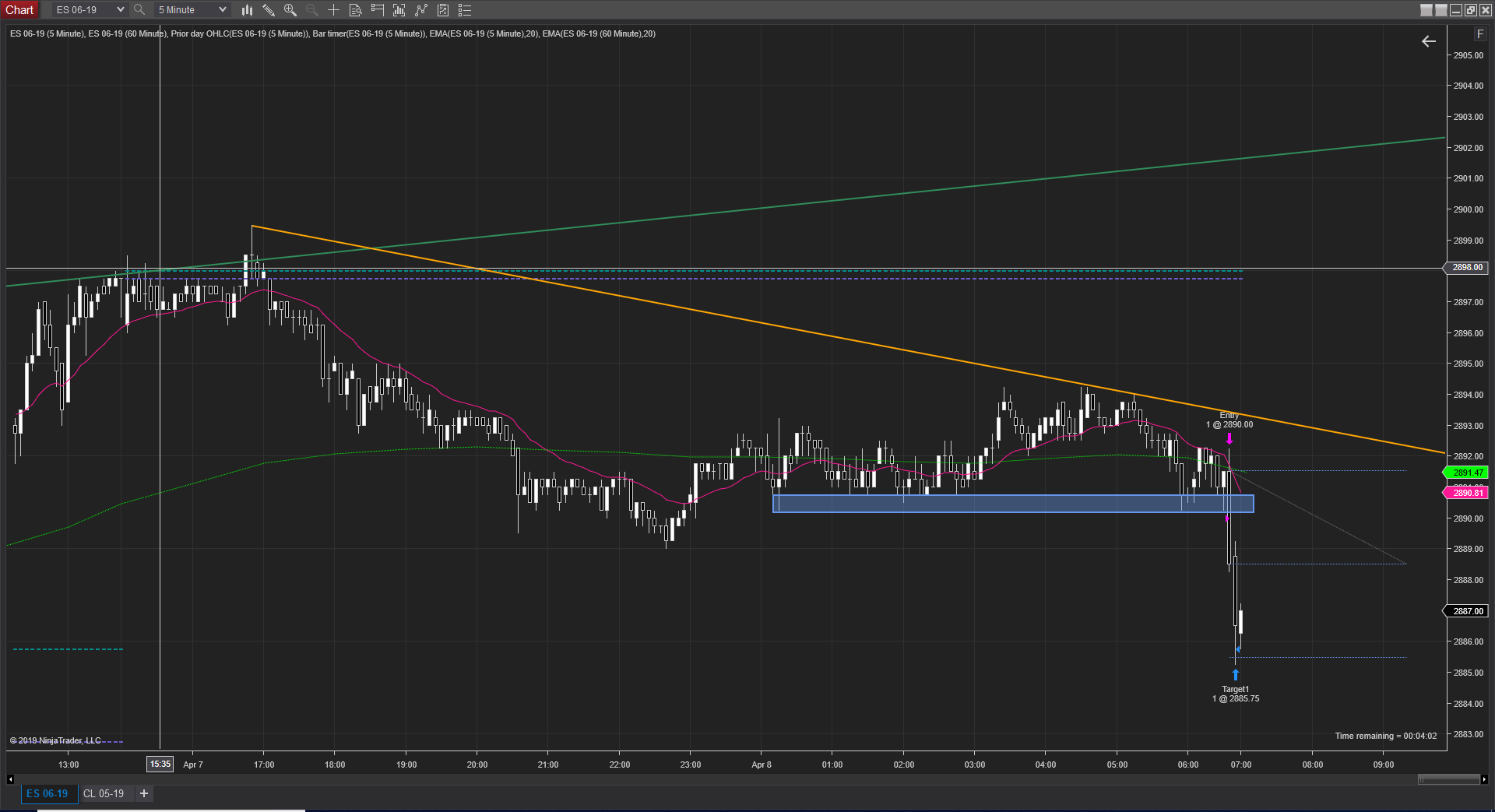The width and height of the screenshot is (1495, 812).
Task: Click the 2887.00 current price marker
Action: coord(1467,611)
